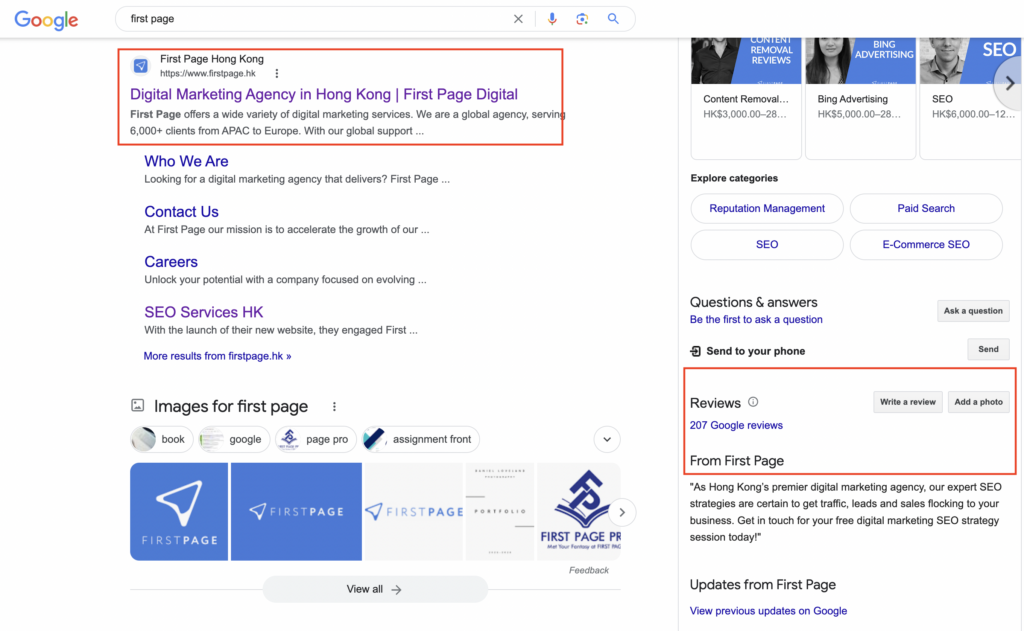
Task: Clear the search box text
Action: 518,19
